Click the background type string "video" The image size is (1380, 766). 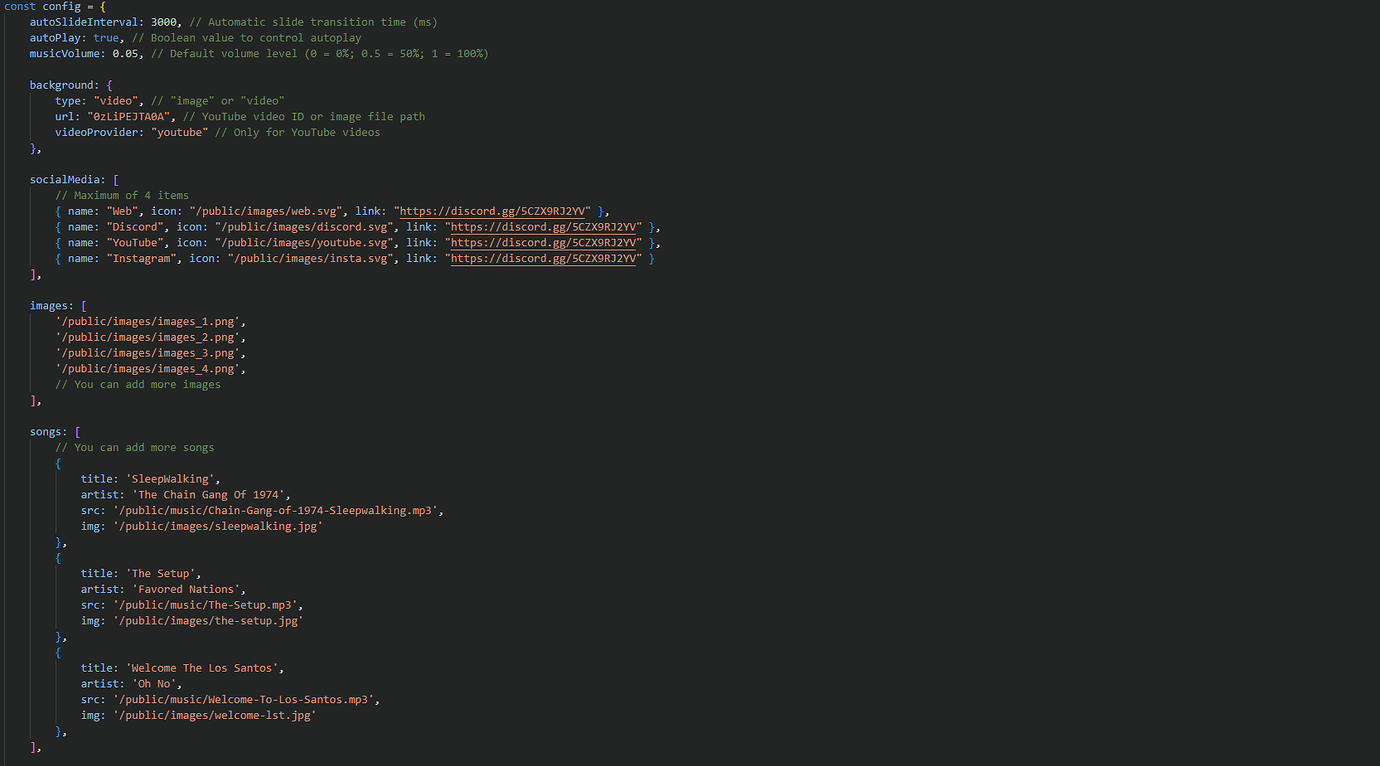pos(116,100)
